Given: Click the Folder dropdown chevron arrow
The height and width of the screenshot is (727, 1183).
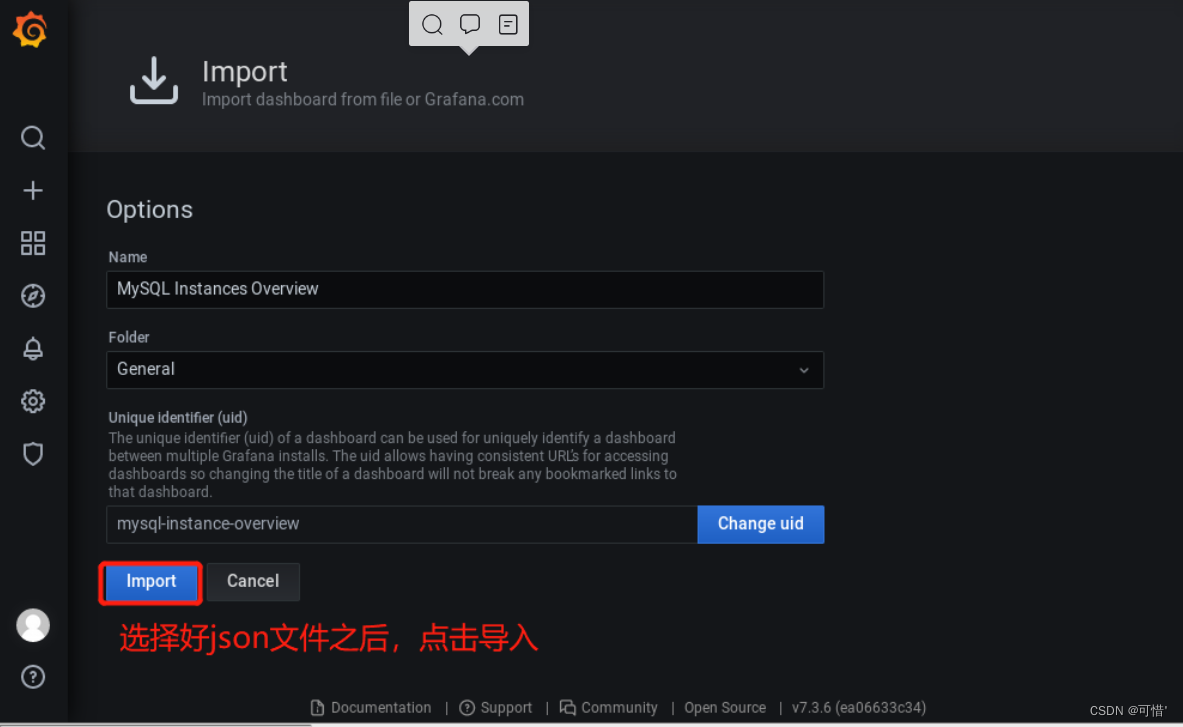Looking at the screenshot, I should pos(804,370).
